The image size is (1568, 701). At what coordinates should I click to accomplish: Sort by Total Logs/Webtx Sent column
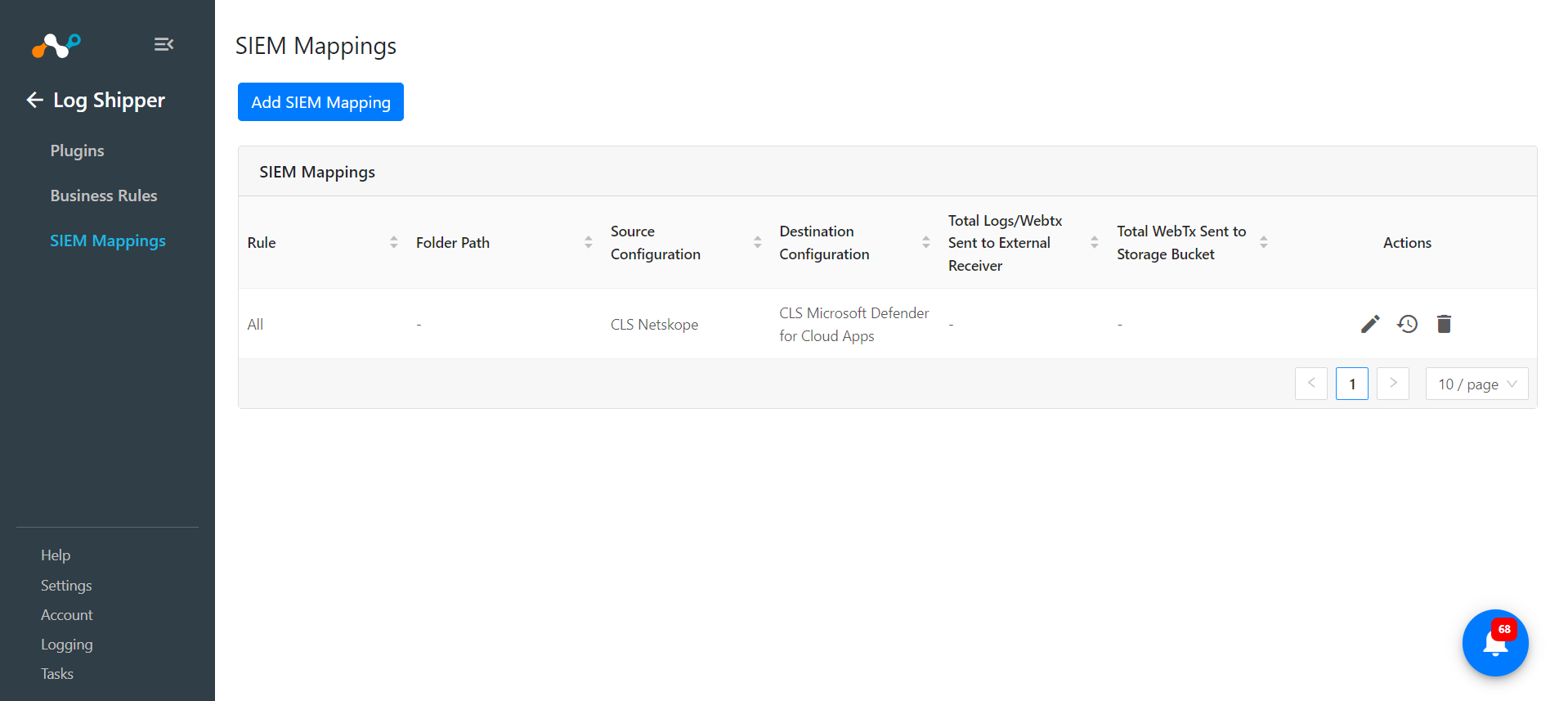click(1095, 242)
